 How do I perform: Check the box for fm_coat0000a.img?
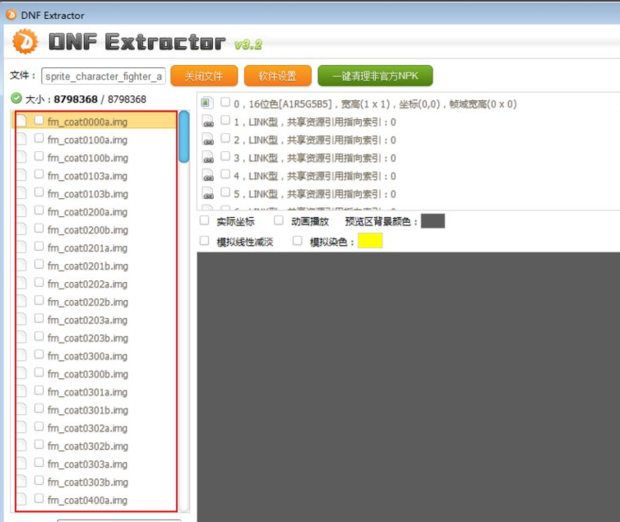(x=39, y=121)
